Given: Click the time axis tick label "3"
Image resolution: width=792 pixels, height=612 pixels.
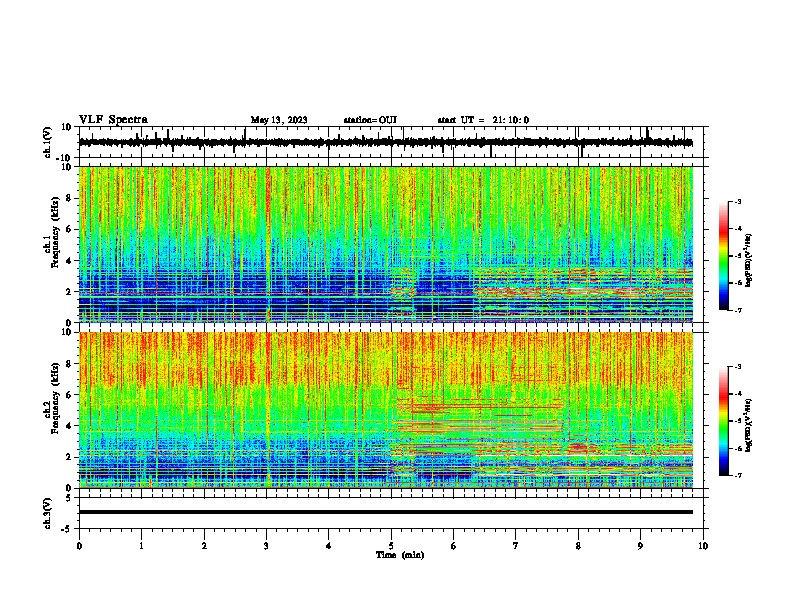Looking at the screenshot, I should click(266, 546).
